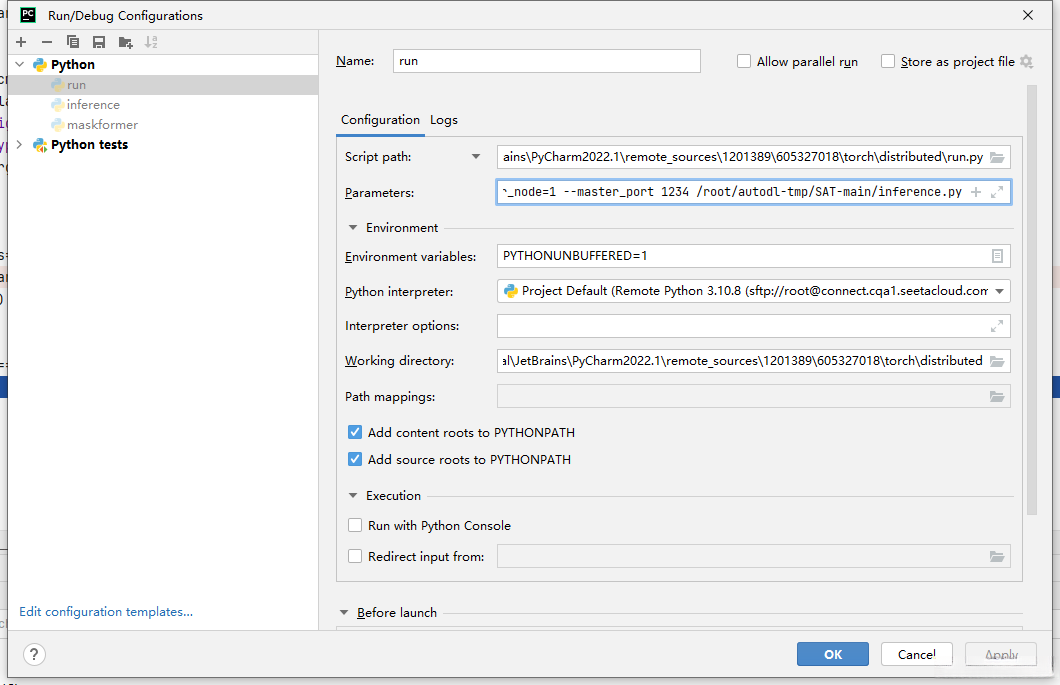The height and width of the screenshot is (685, 1060).
Task: Open the Script path type dropdown arrow
Action: coord(476,157)
